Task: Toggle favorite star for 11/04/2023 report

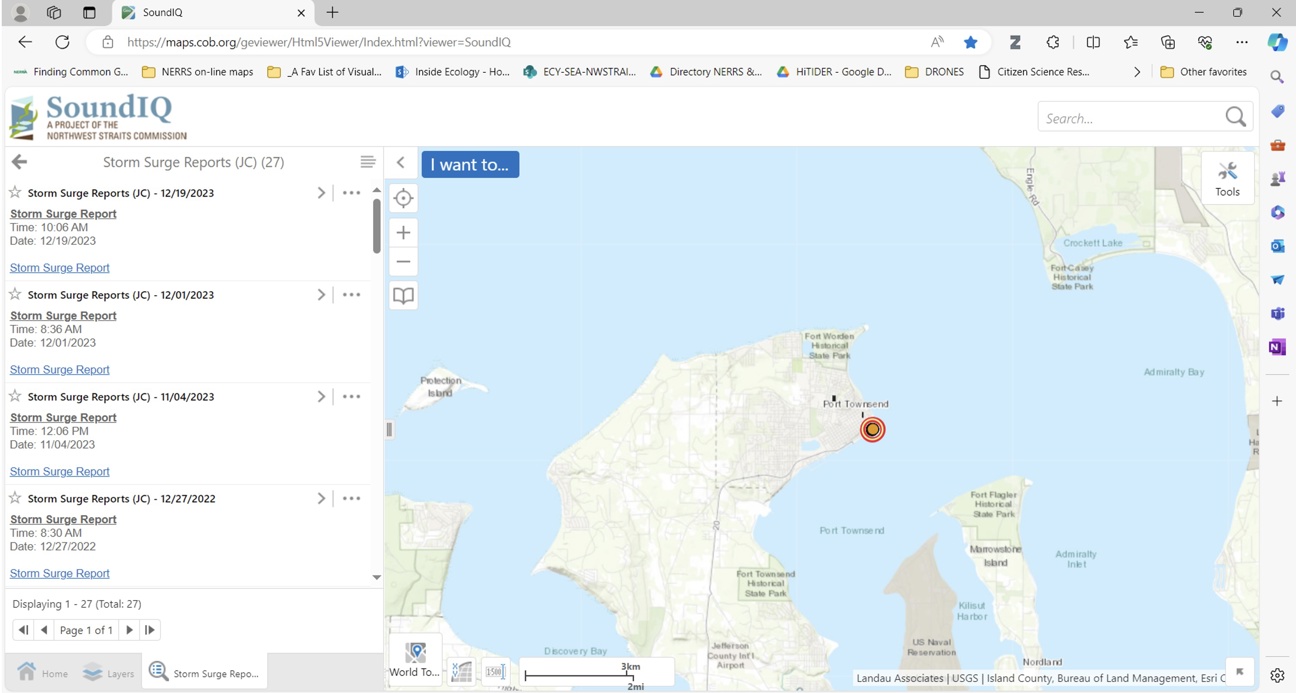Action: (15, 396)
